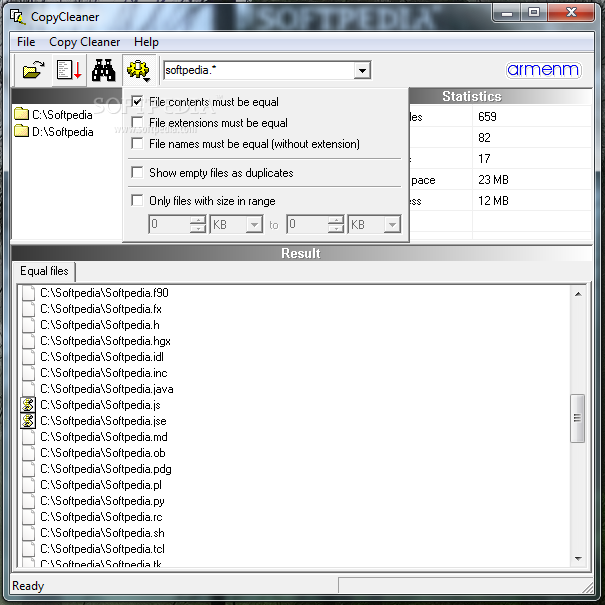Viewport: 605px width, 605px height.
Task: Select the C:\Softpedia\Softpedia.tcl row
Action: click(102, 549)
